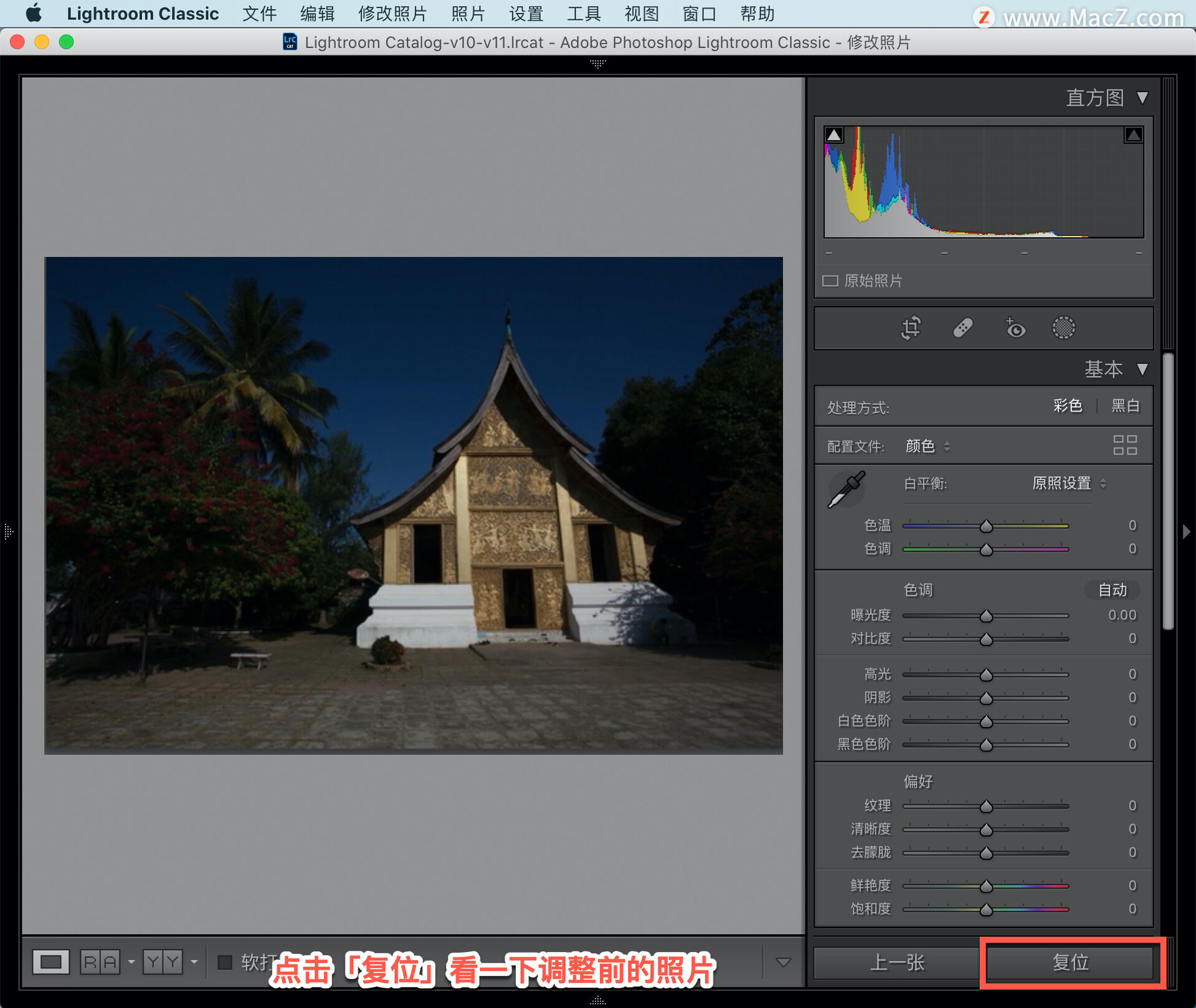
Task: Select the Spot Removal healing tool
Action: pos(962,328)
